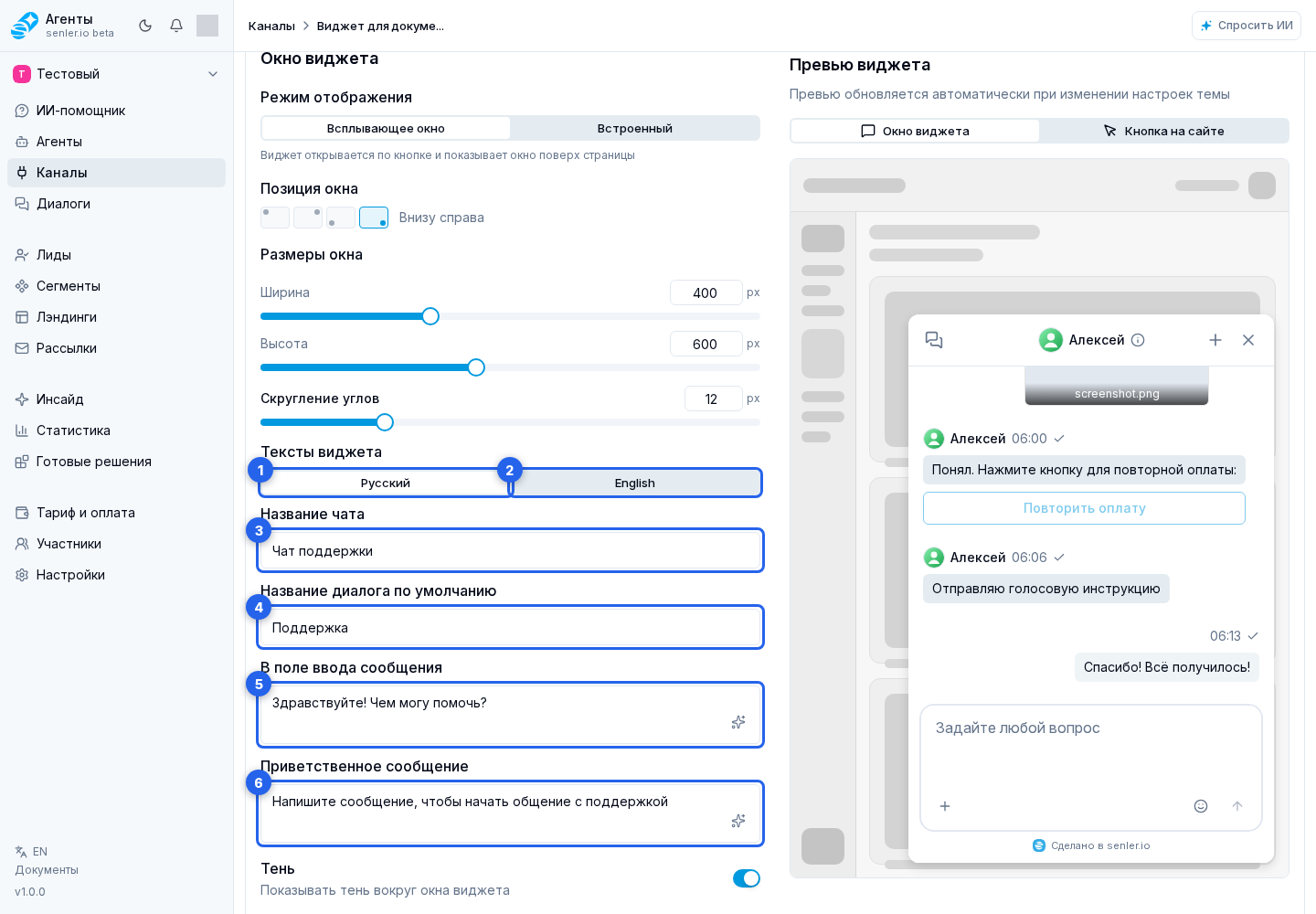Adjust Скругление углов slider handle
The width and height of the screenshot is (1316, 914).
tap(385, 422)
